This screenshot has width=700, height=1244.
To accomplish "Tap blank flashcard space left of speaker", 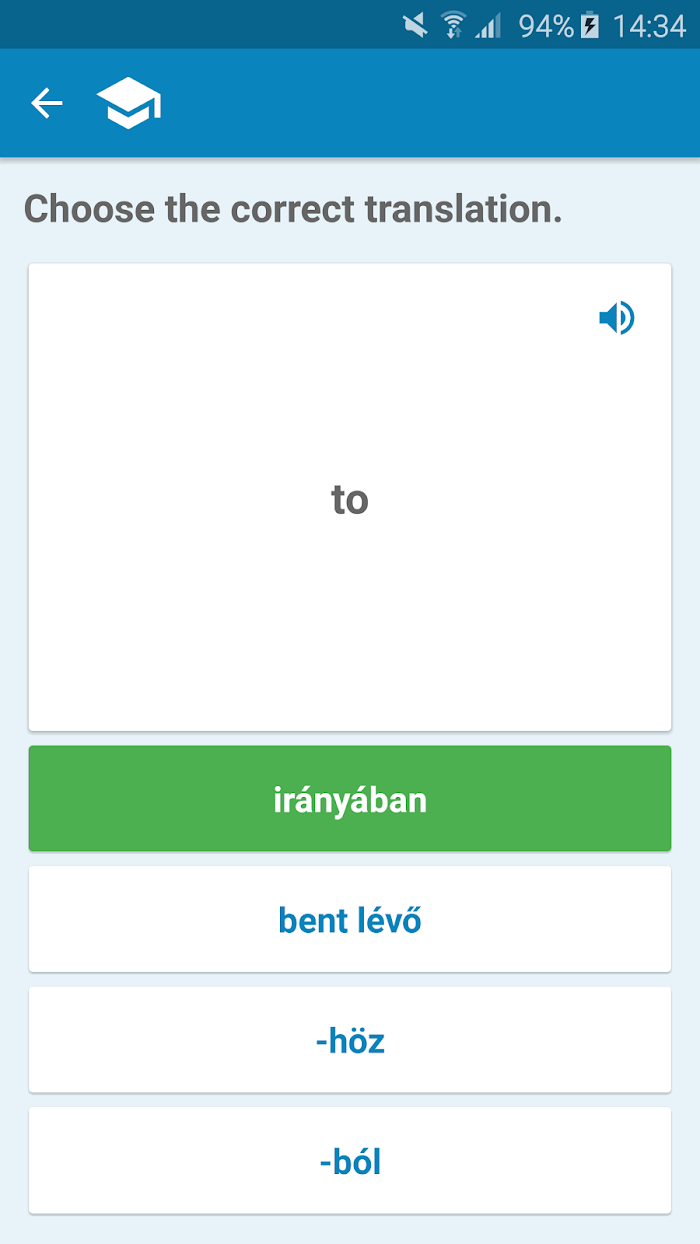I will (300, 318).
